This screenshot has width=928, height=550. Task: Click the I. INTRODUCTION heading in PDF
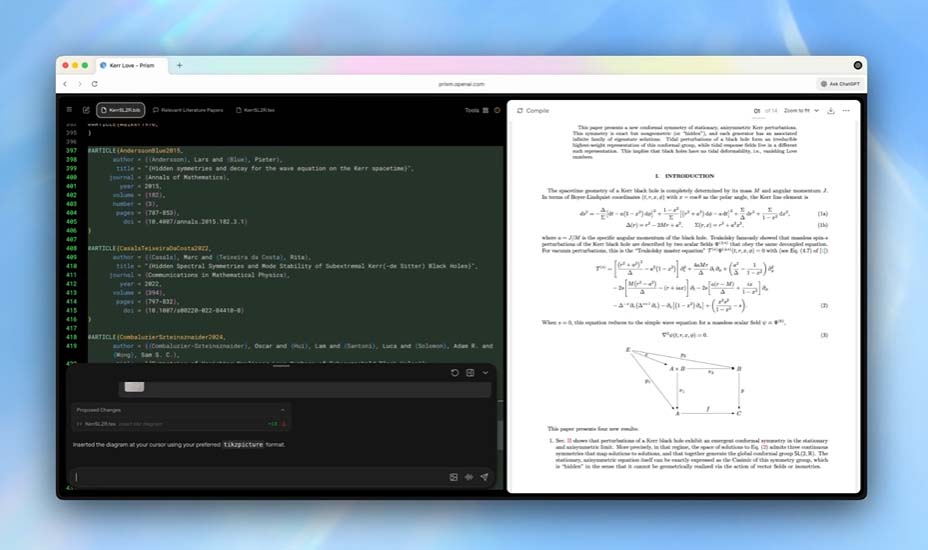pyautogui.click(x=684, y=176)
